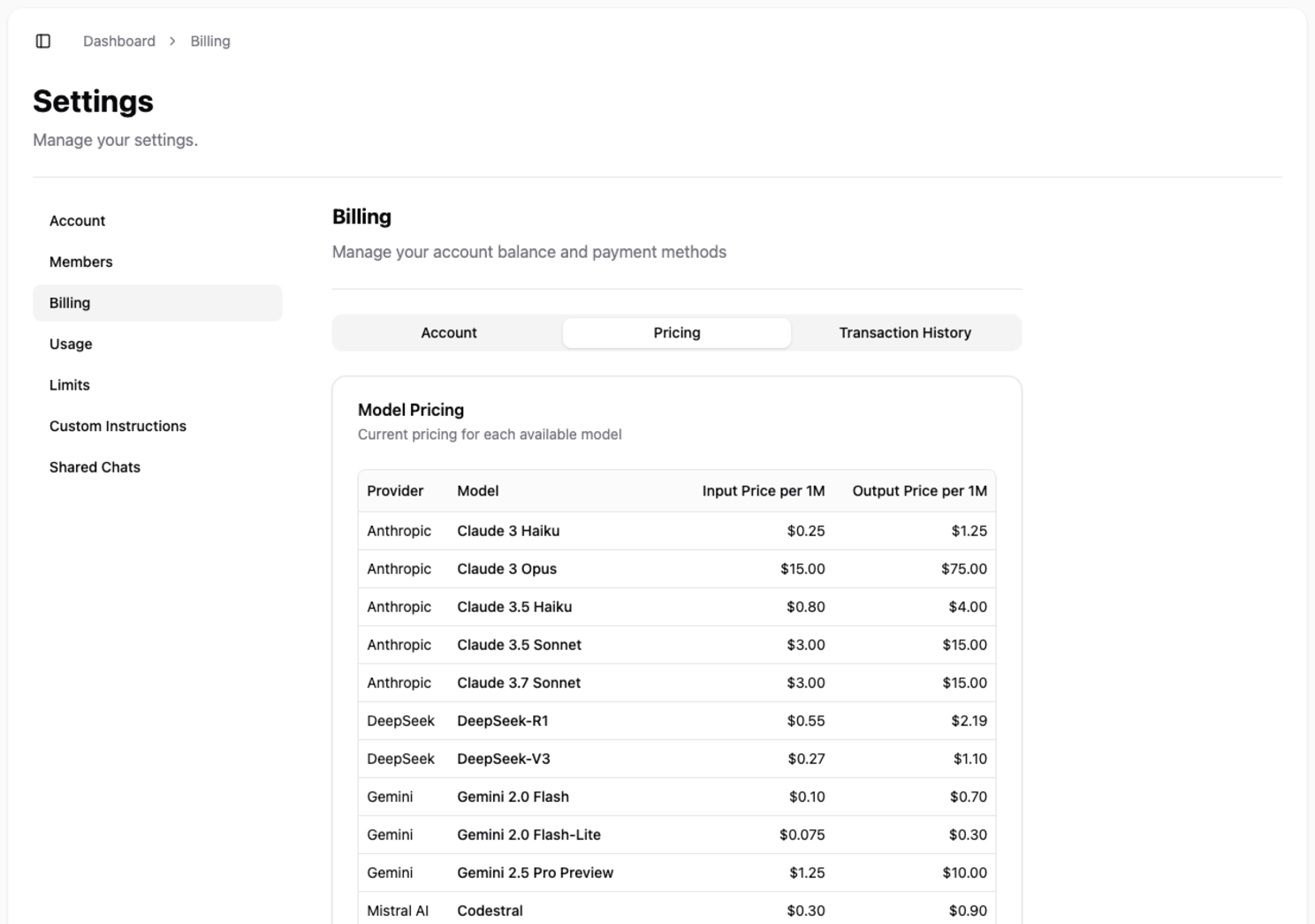
Task: Click the $10.00 output price value
Action: point(965,873)
